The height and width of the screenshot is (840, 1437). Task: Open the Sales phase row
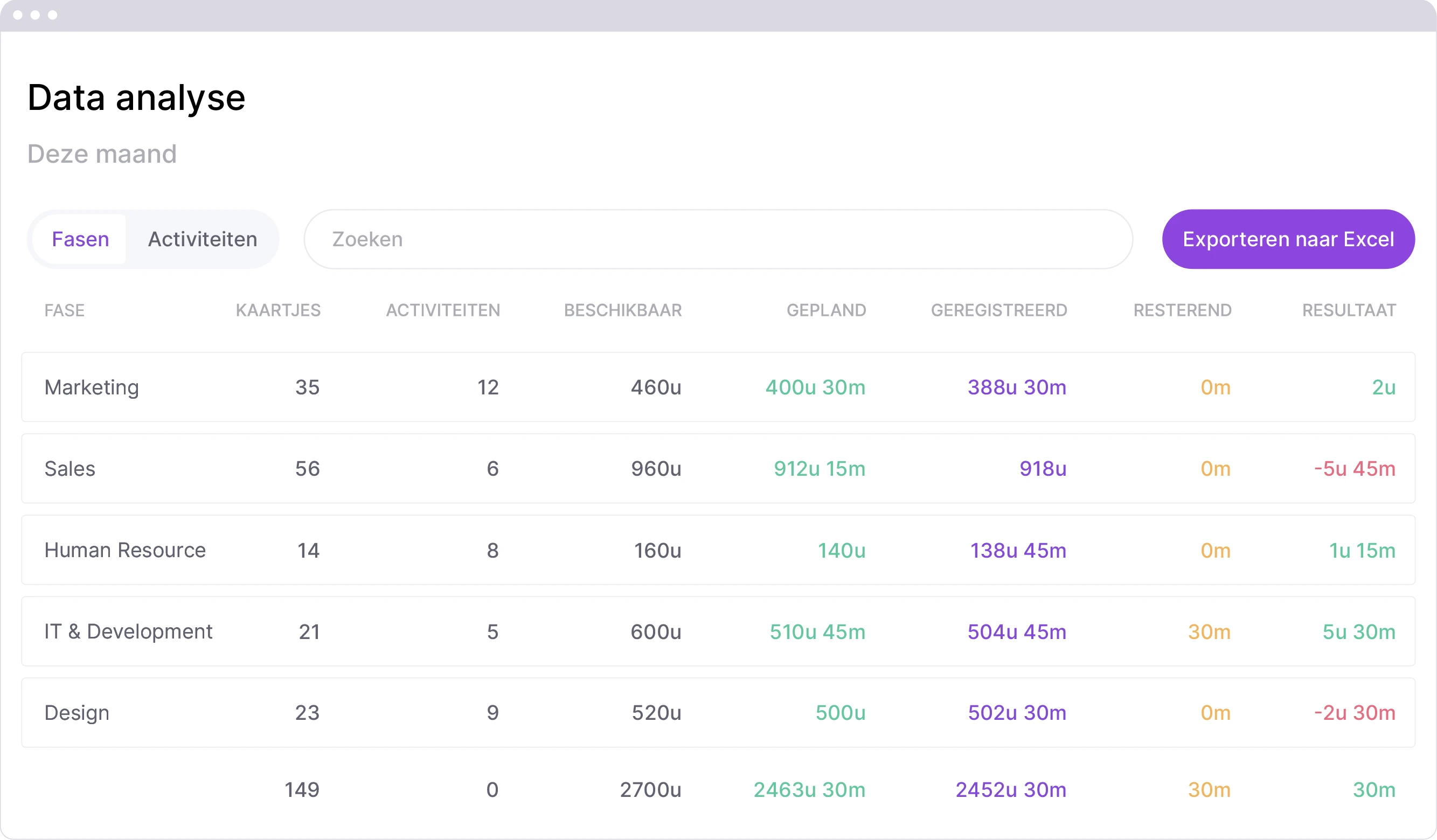coord(719,469)
